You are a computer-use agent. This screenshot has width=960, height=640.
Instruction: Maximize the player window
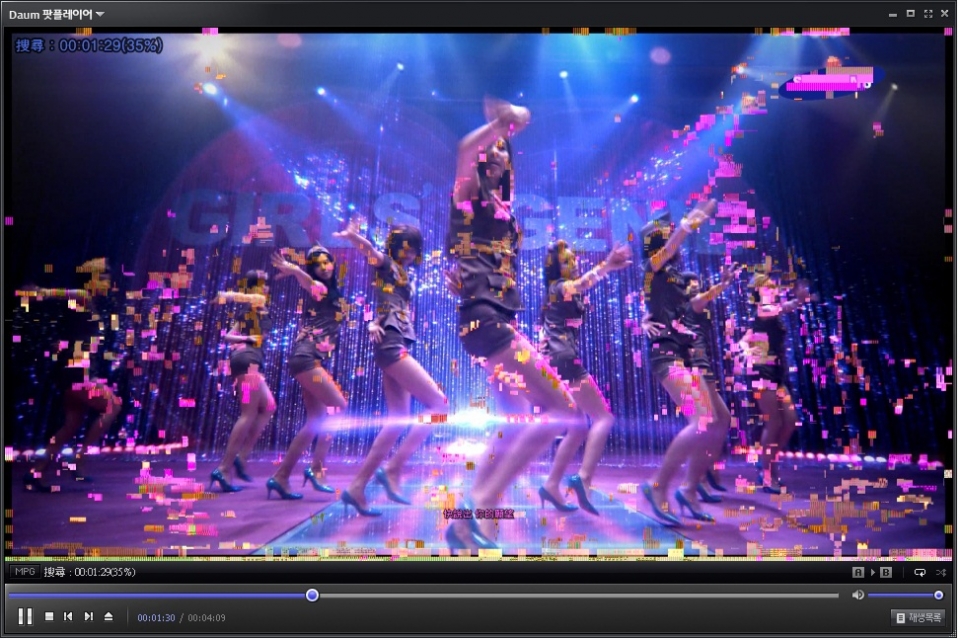pos(910,14)
